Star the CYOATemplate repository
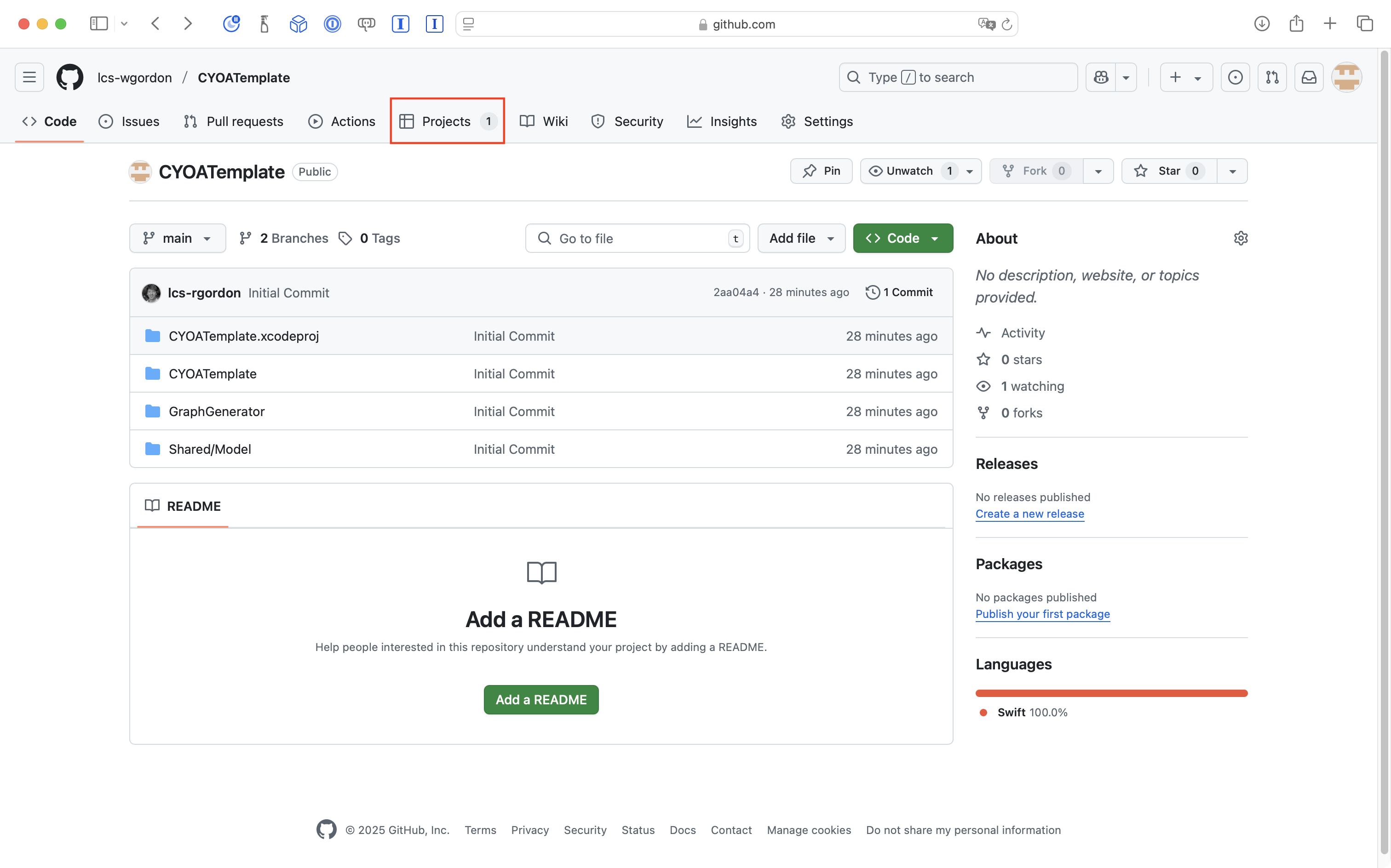Viewport: 1391px width, 868px height. 1169,171
